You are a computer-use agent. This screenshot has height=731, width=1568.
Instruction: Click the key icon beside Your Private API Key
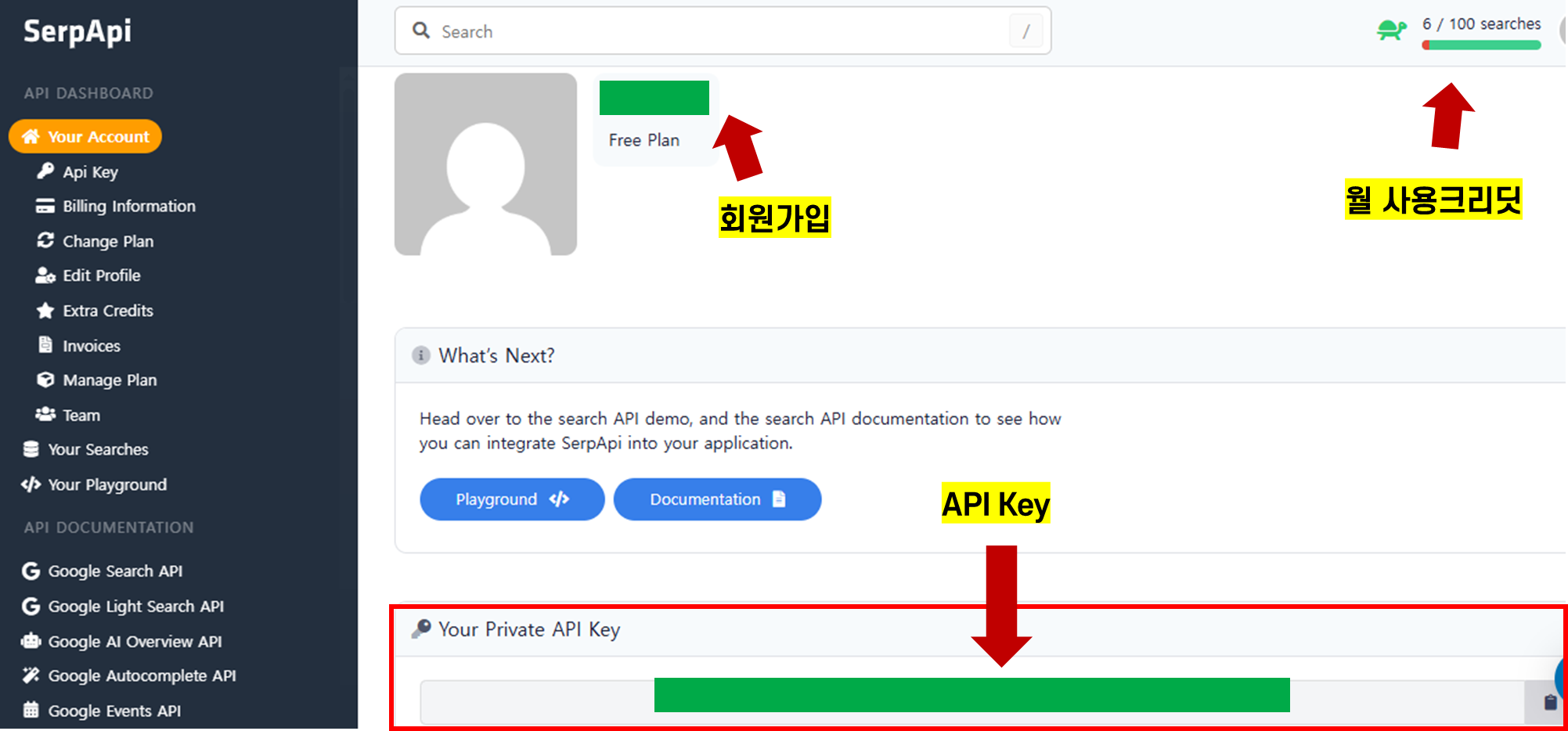[421, 628]
